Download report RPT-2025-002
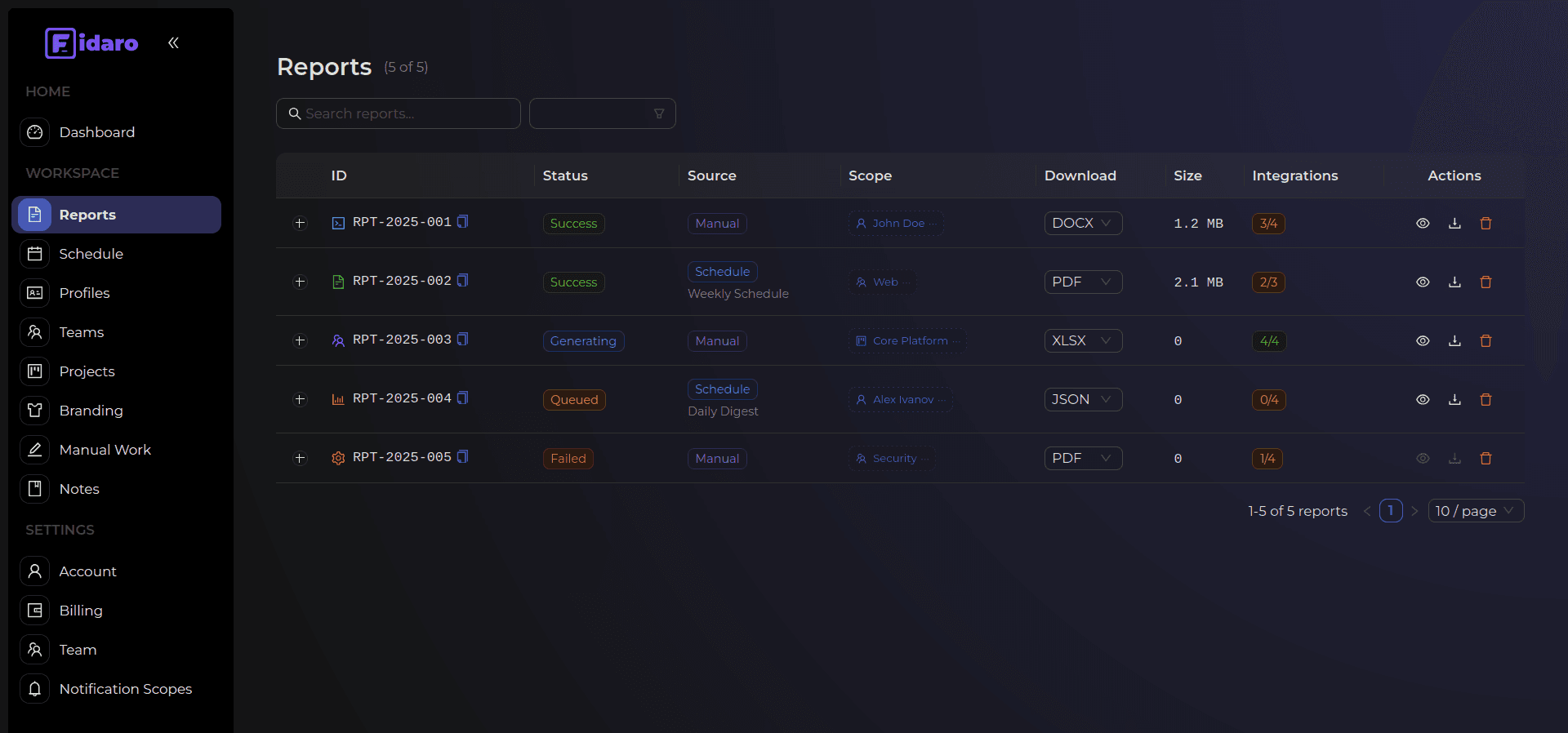Image resolution: width=1568 pixels, height=733 pixels. 1454,282
